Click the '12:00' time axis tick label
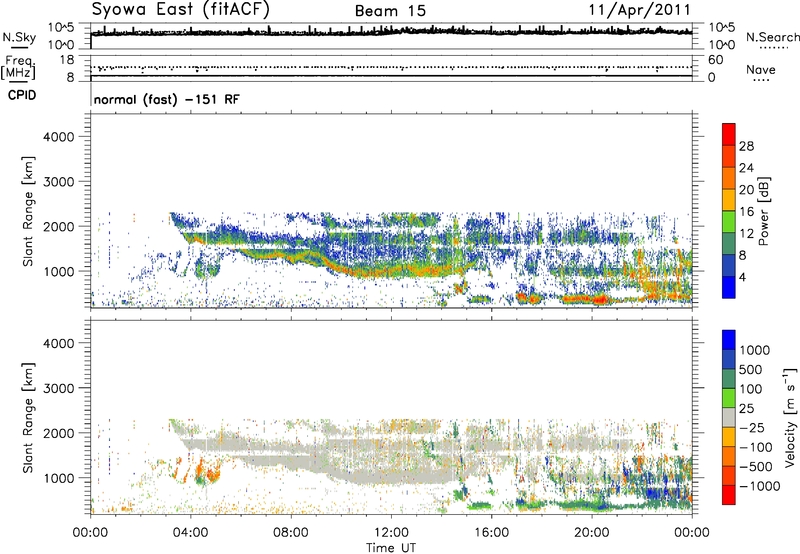Viewport: 800px width, 554px height. pos(391,533)
